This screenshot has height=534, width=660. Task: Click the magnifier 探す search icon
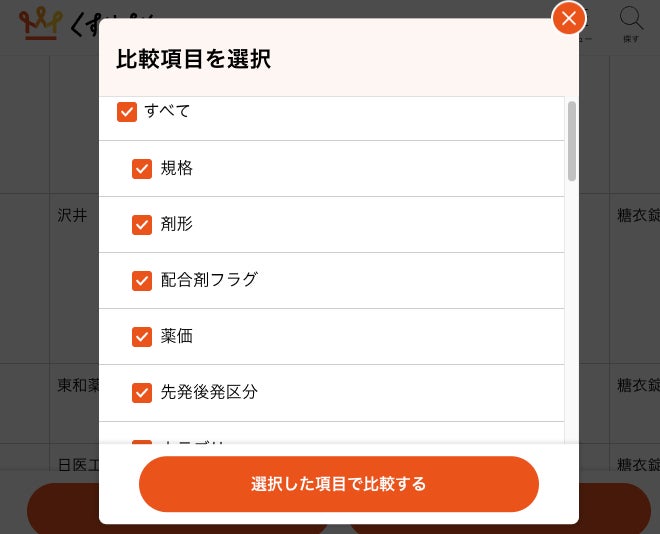tap(631, 23)
